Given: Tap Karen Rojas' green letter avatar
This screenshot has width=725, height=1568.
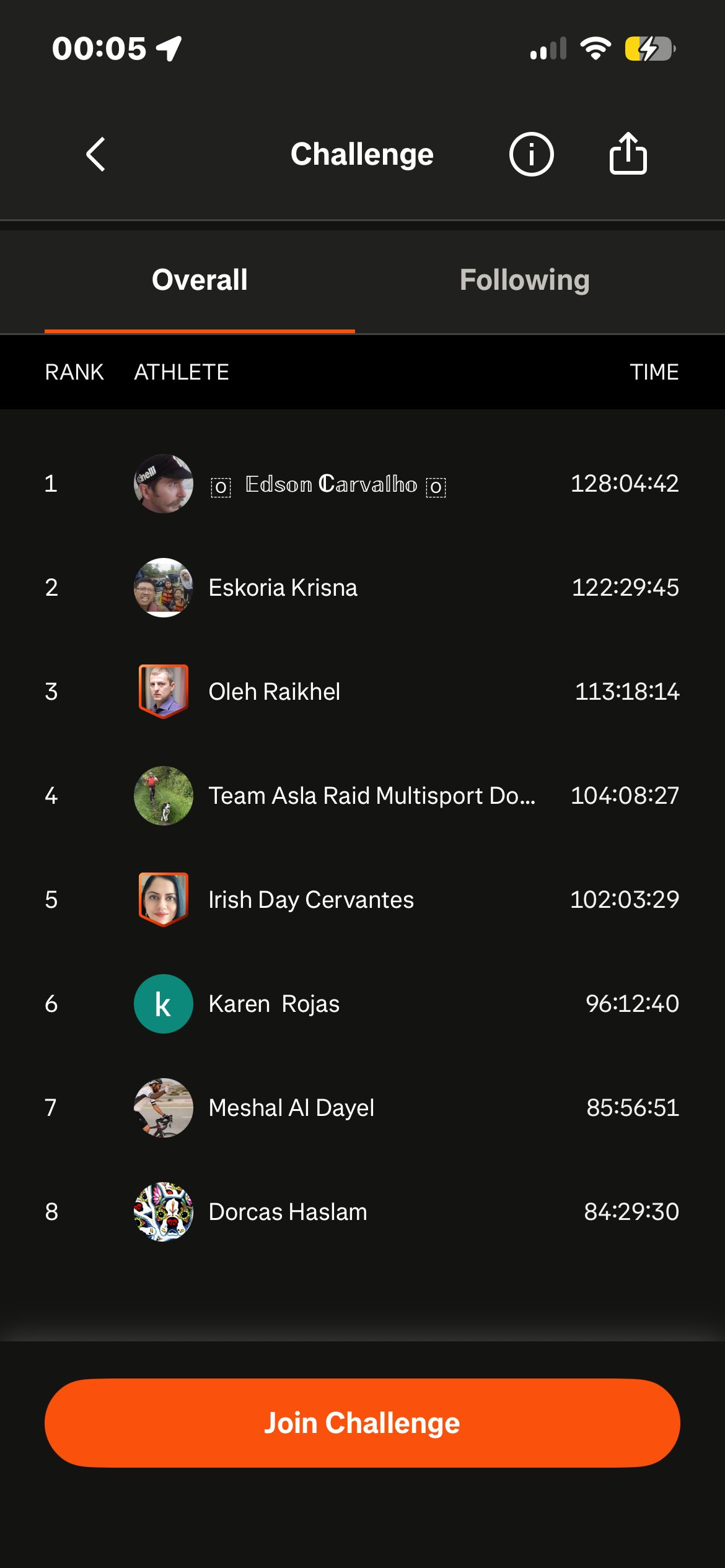Looking at the screenshot, I should (164, 1004).
